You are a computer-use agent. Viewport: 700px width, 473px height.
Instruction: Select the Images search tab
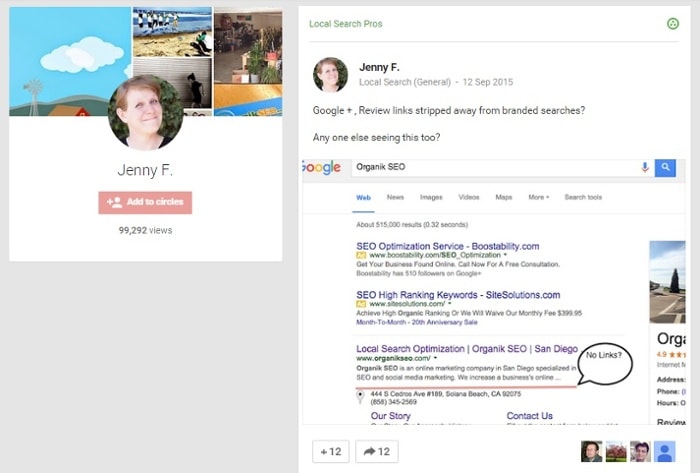pyautogui.click(x=431, y=197)
